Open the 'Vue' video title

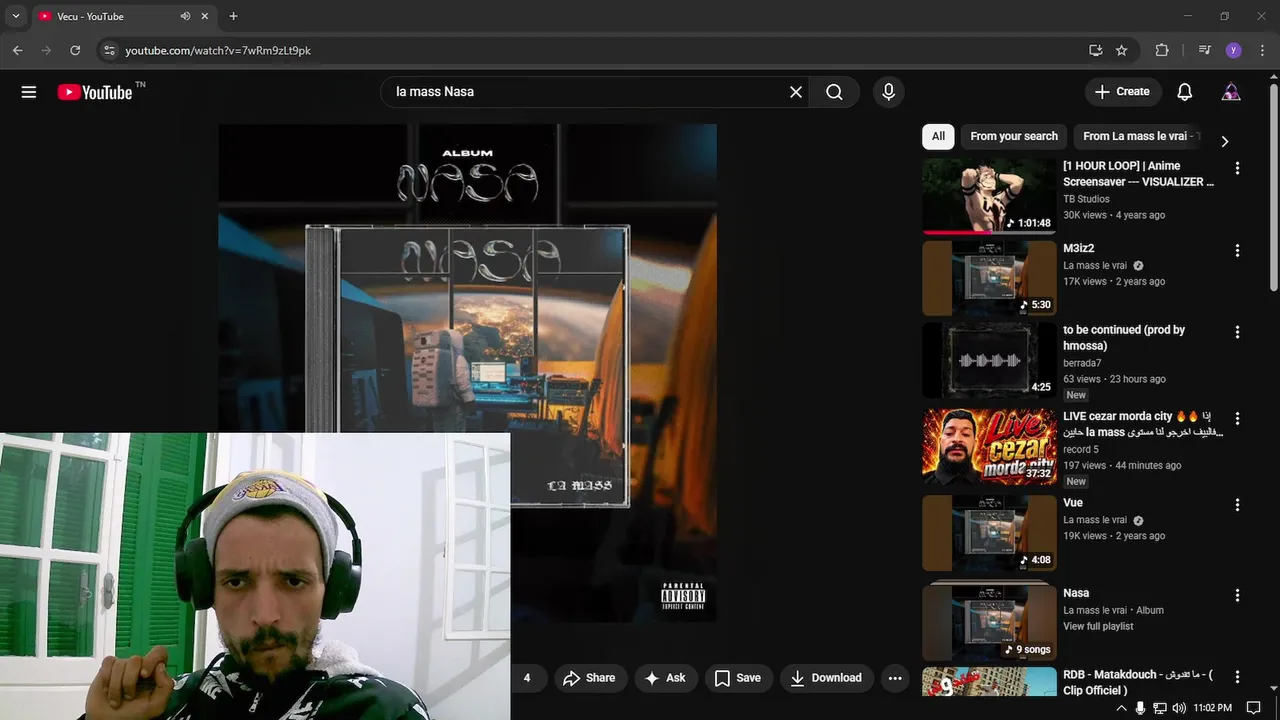click(x=1073, y=503)
